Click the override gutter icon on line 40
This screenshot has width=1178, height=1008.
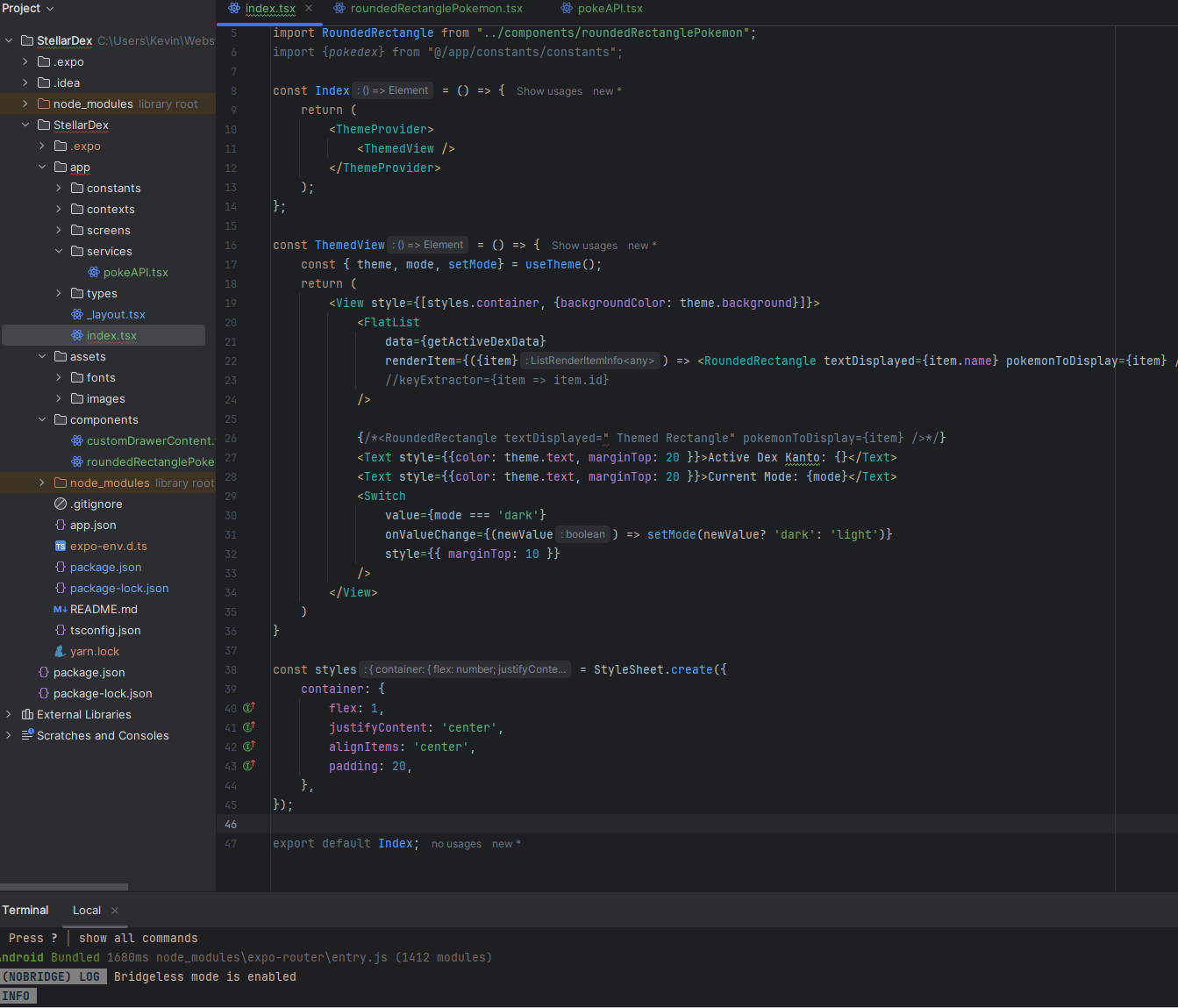249,707
